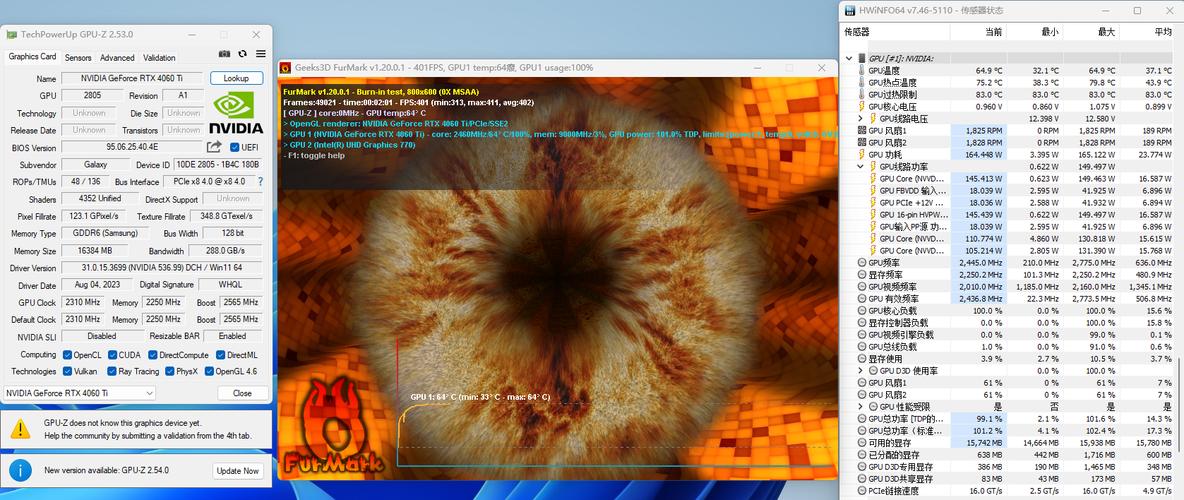Image resolution: width=1184 pixels, height=500 pixels.
Task: Click the 当前 column header in HWiNFO
Action: [978, 32]
